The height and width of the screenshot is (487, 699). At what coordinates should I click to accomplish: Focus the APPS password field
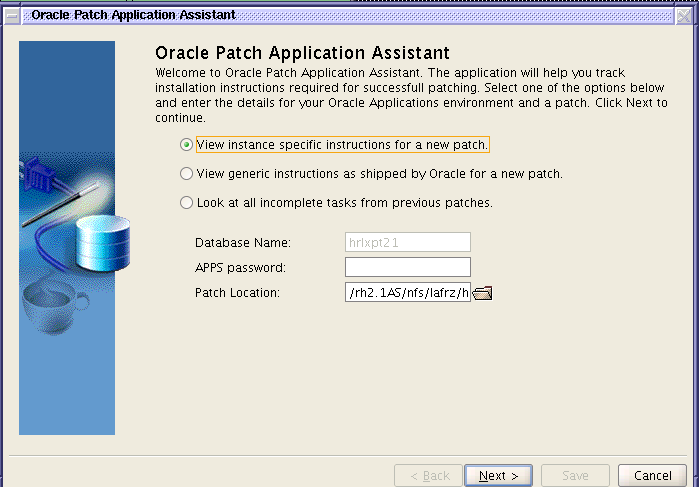click(x=407, y=267)
